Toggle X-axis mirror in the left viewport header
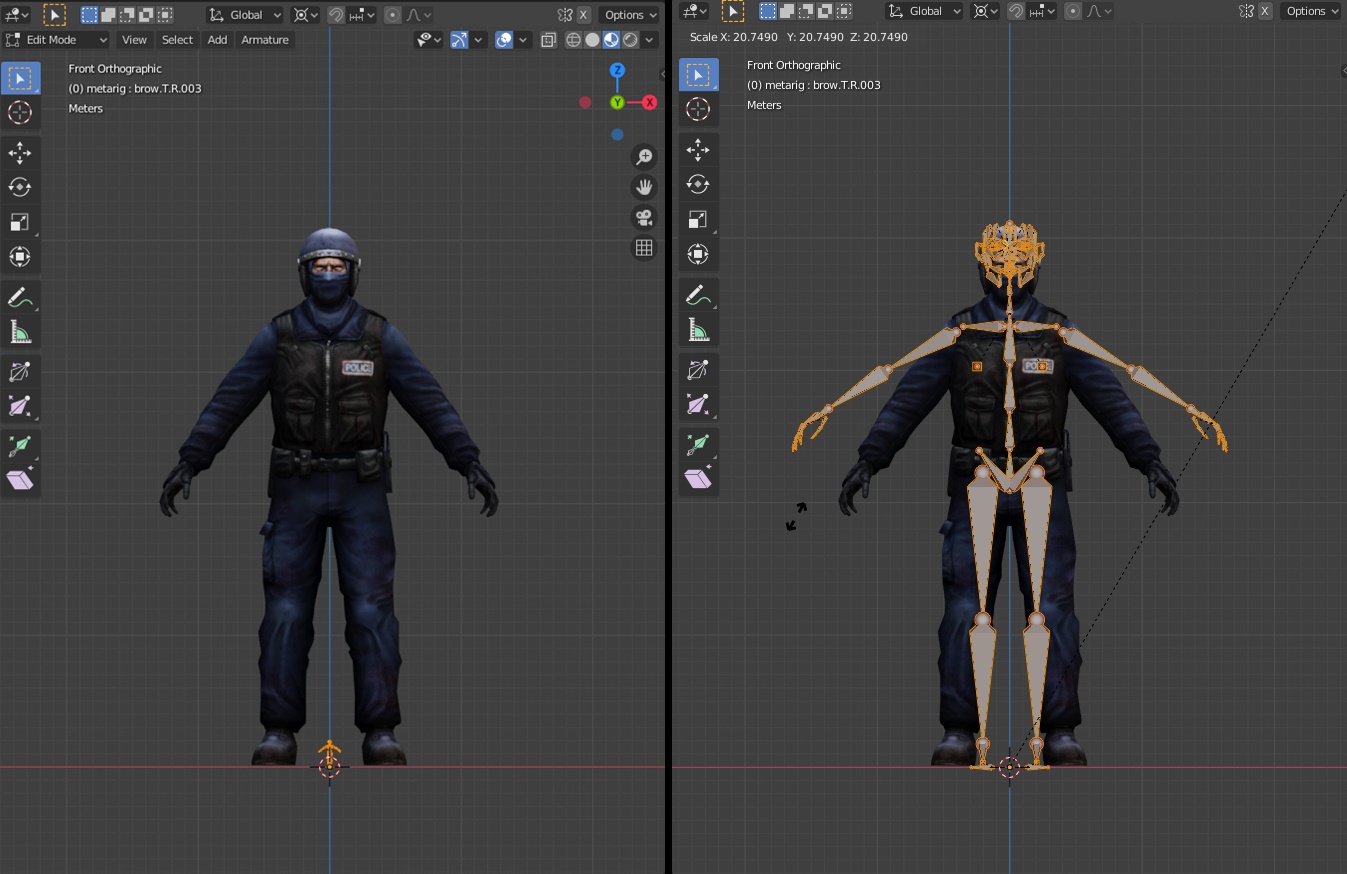The image size is (1347, 874). 583,15
